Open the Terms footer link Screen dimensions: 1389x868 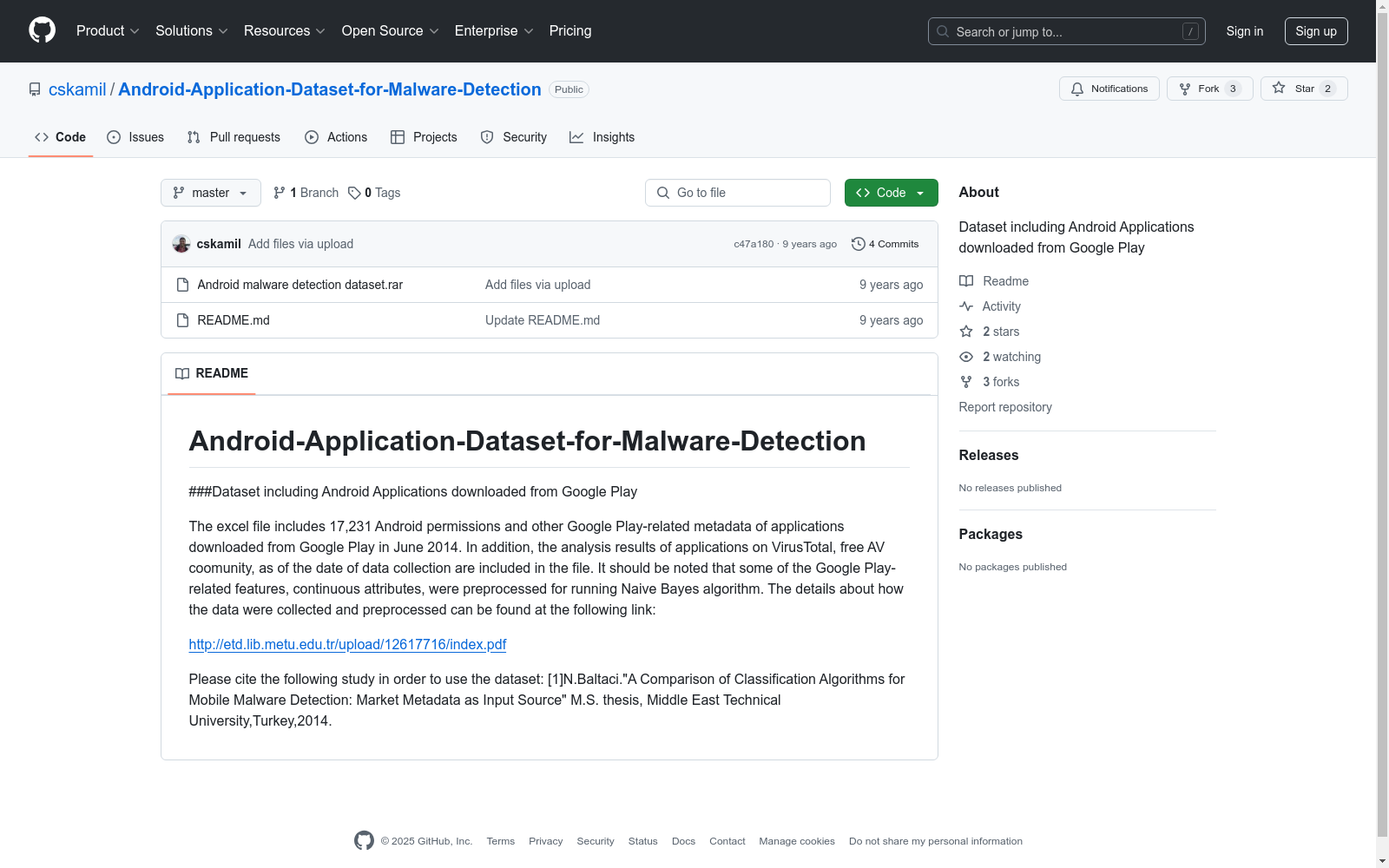pyautogui.click(x=501, y=841)
